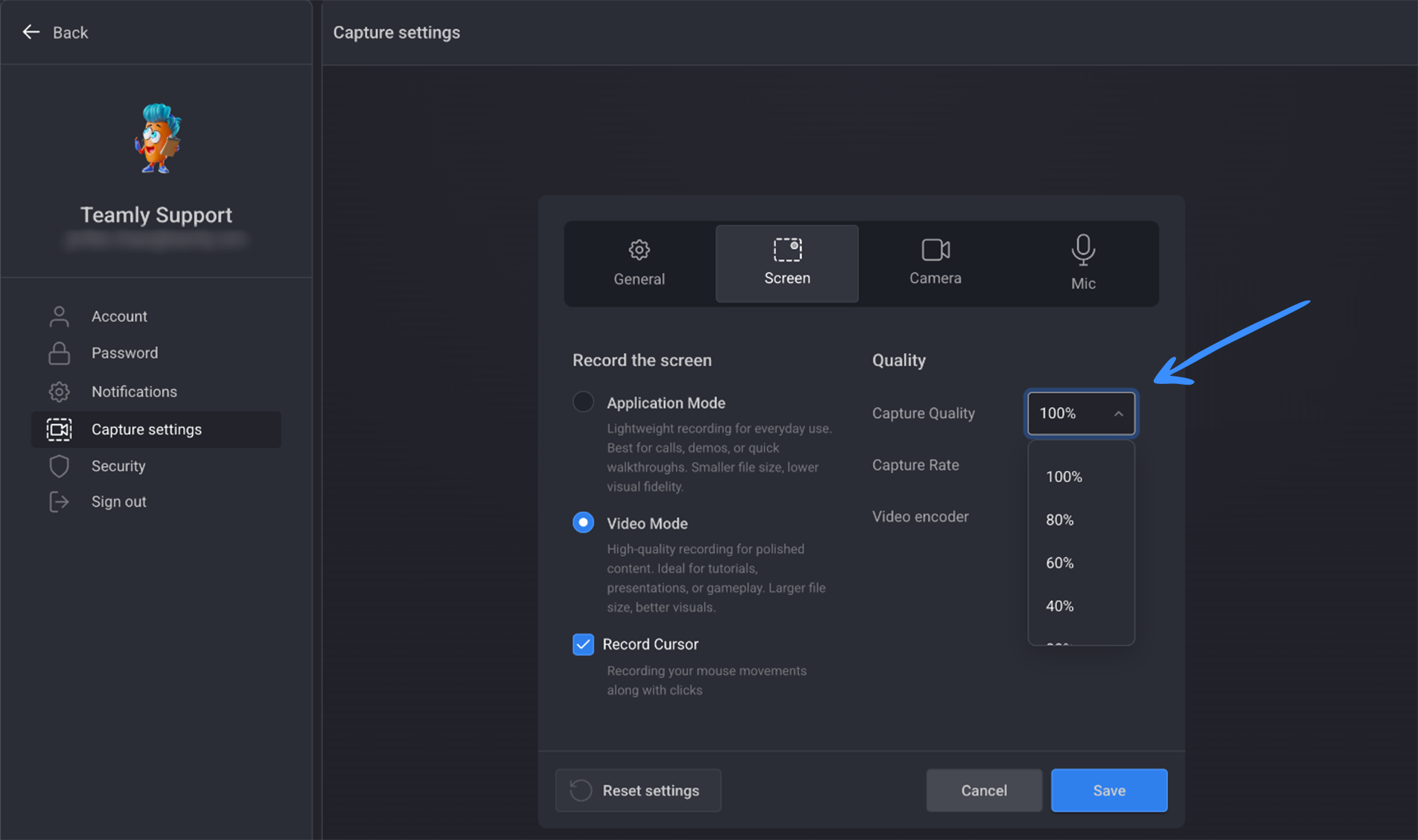Click the Teamly Support name
The width and height of the screenshot is (1418, 840).
pos(156,215)
